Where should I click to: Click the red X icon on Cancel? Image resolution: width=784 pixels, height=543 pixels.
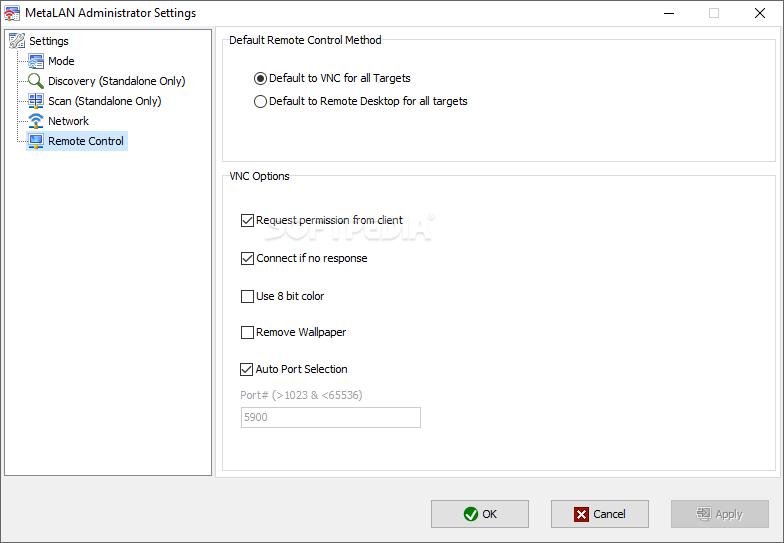click(582, 514)
